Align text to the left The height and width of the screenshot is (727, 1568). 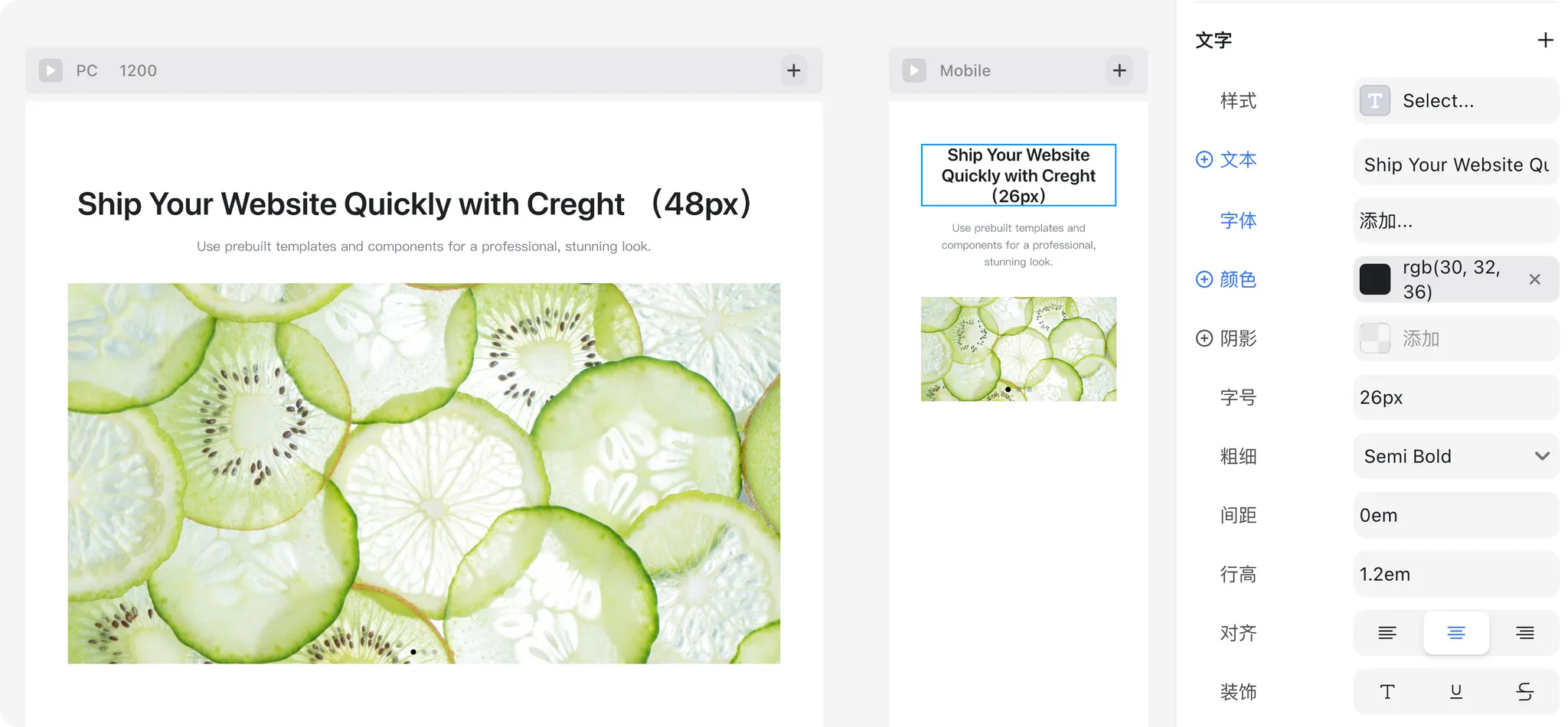click(1387, 633)
